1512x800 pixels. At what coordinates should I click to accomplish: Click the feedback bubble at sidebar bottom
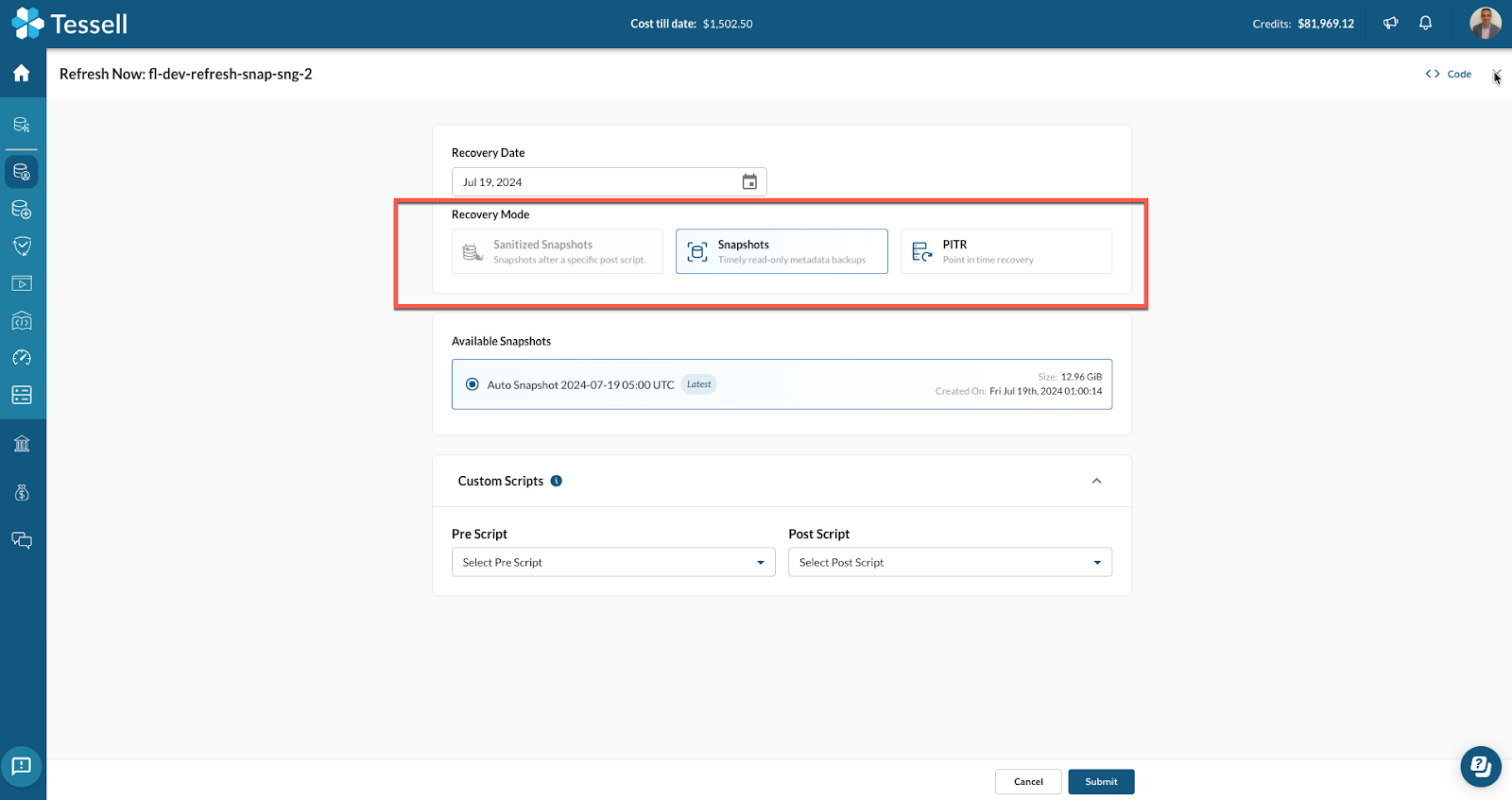22,766
